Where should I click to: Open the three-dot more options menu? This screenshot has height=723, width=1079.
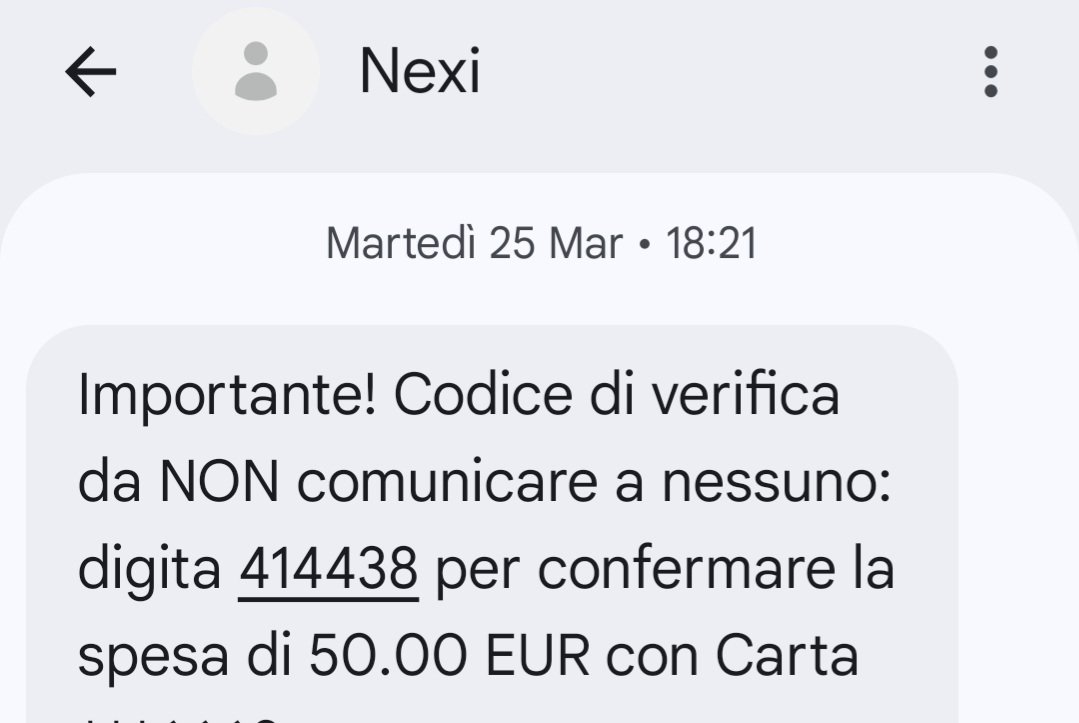pyautogui.click(x=990, y=72)
